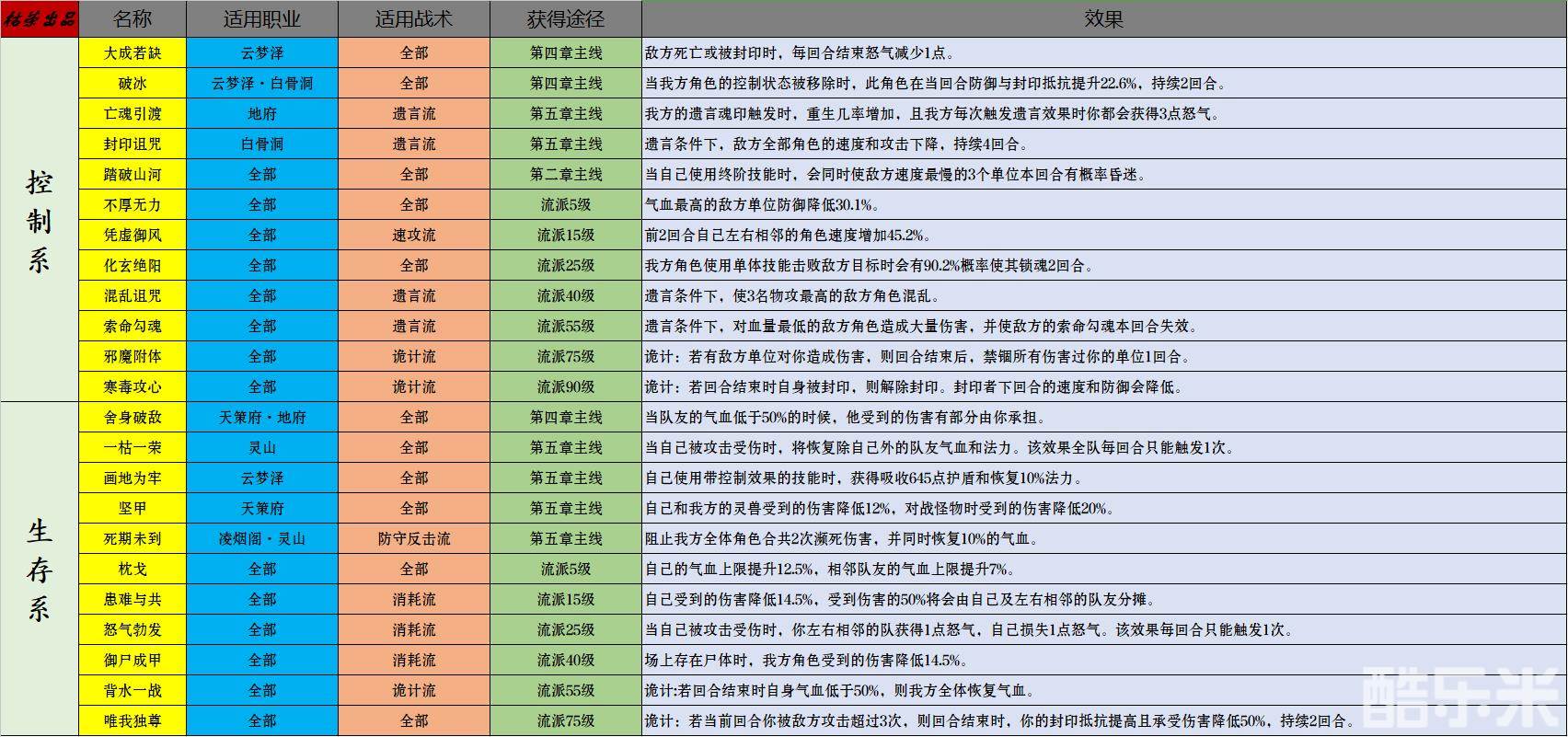Click the 效果 column header
Viewport: 1568px width, 737px height.
point(1103,18)
